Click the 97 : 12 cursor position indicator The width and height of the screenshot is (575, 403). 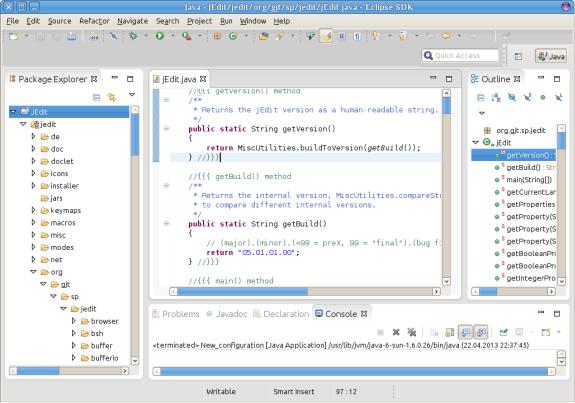(346, 392)
